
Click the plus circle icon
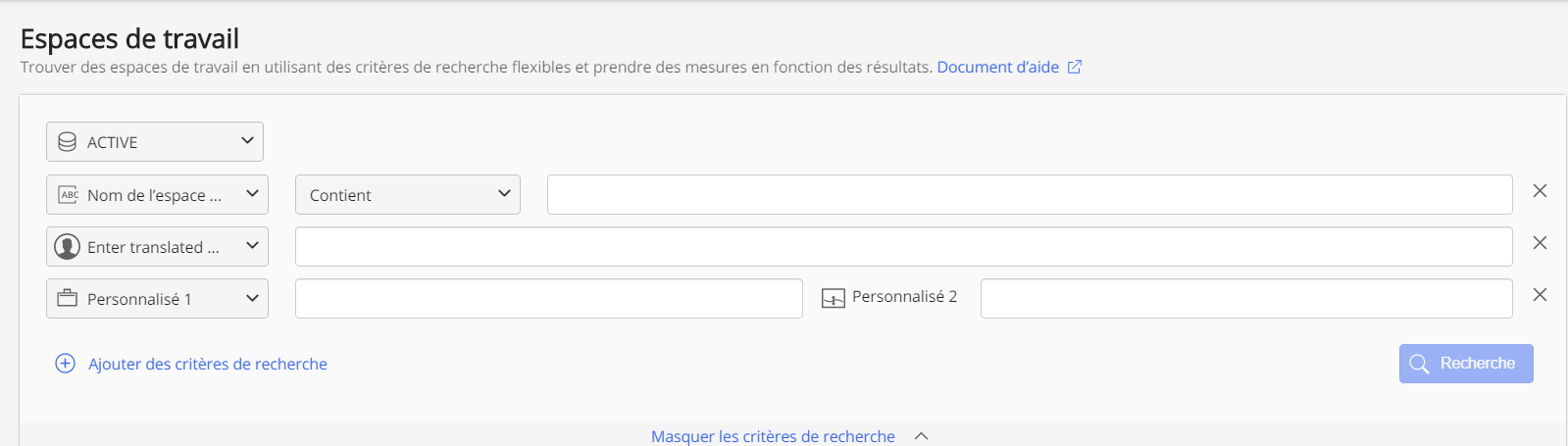tap(65, 364)
